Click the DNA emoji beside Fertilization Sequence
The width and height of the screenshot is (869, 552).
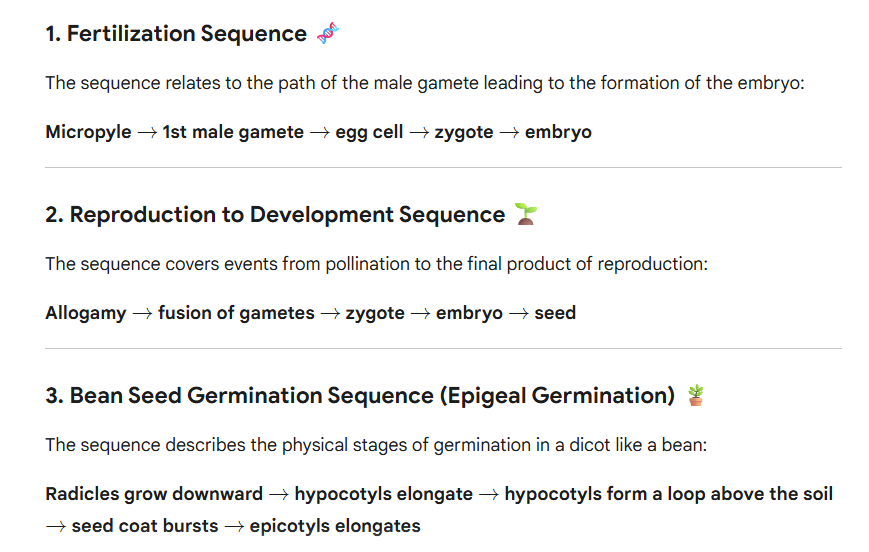pyautogui.click(x=328, y=33)
